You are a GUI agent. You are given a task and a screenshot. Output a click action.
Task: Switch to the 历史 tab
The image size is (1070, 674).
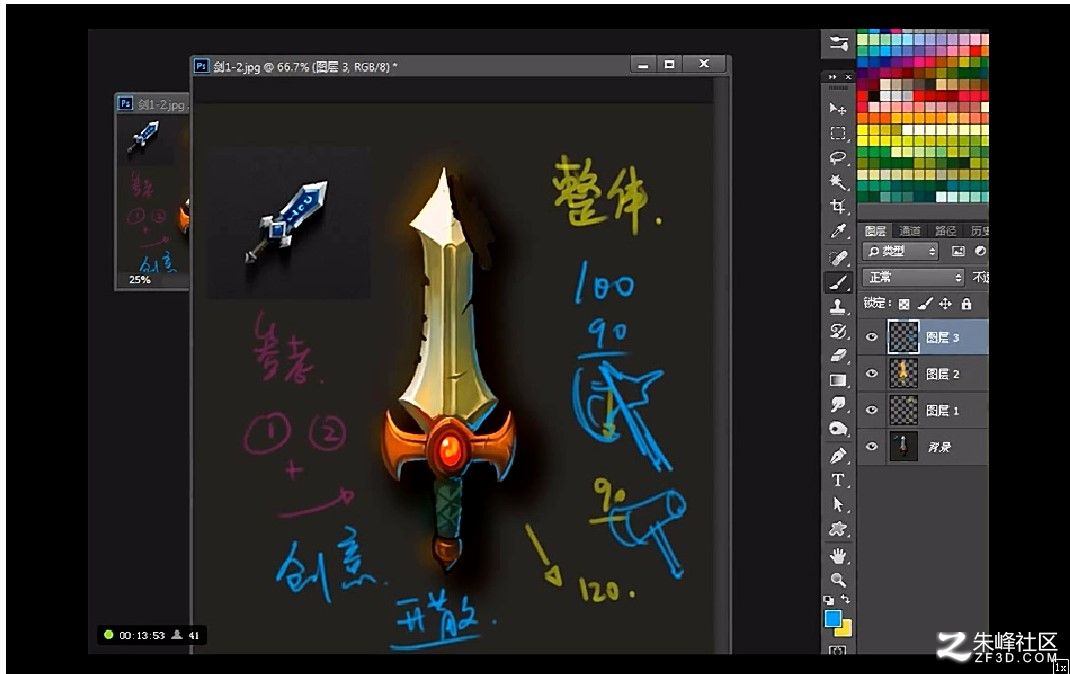coord(979,231)
